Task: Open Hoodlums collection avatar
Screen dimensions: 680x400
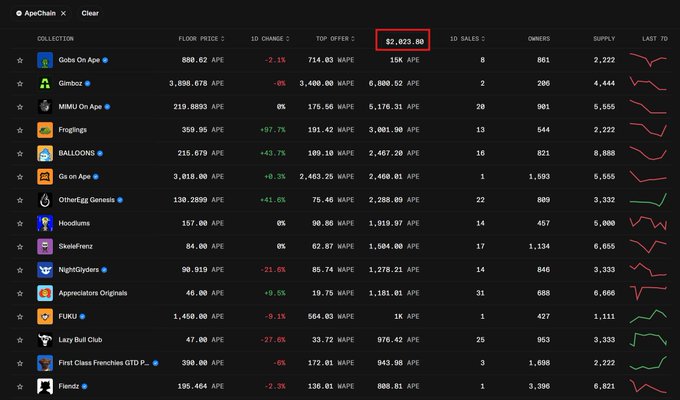Action: point(45,223)
